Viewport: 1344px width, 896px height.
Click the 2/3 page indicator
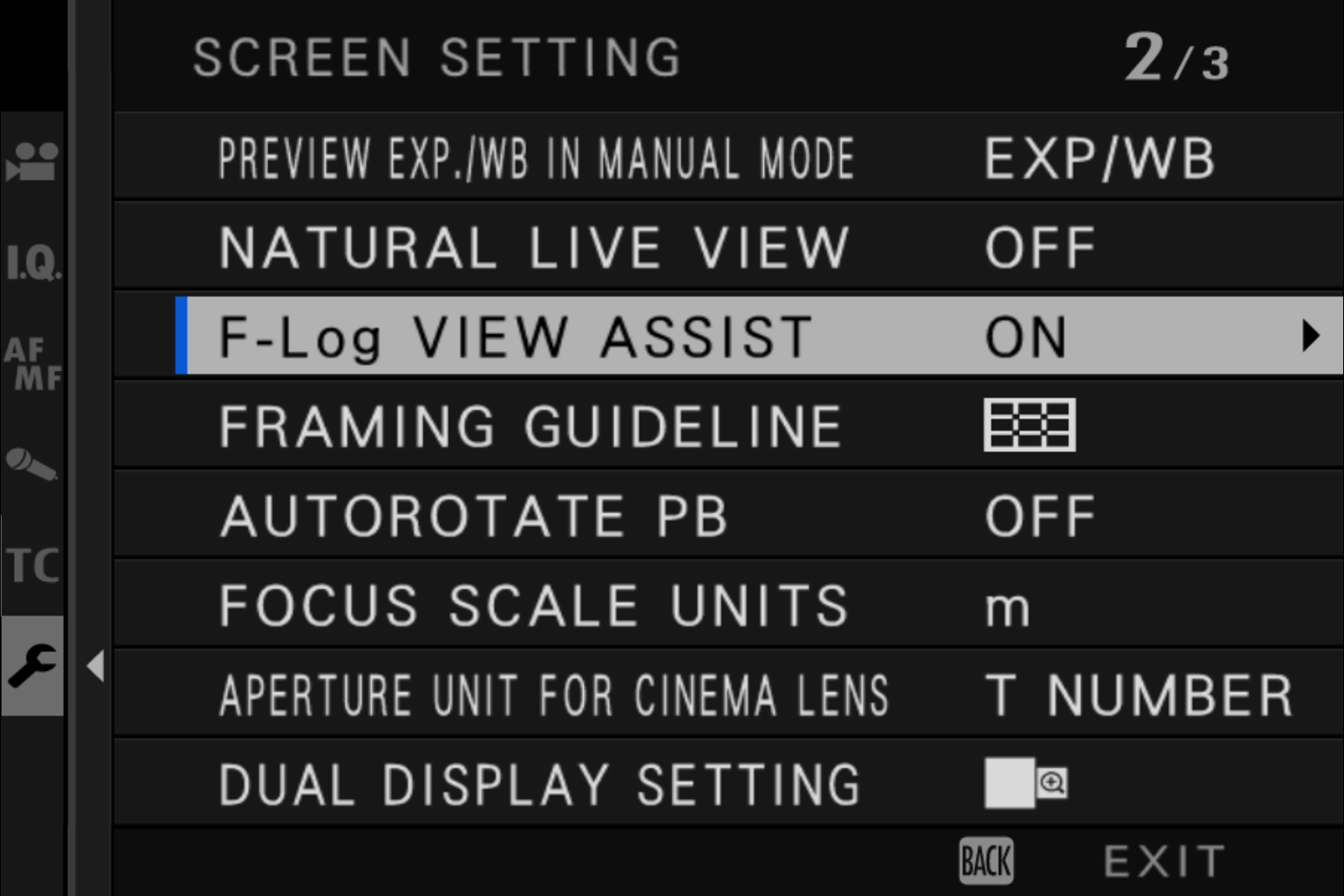tap(1176, 58)
